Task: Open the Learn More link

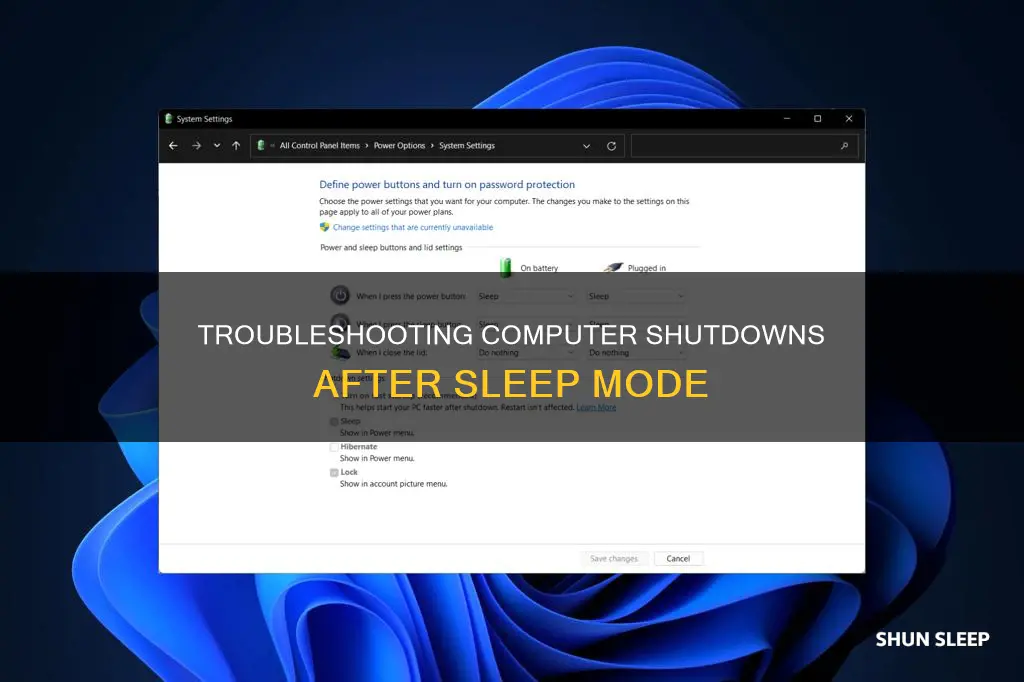Action: click(x=596, y=408)
